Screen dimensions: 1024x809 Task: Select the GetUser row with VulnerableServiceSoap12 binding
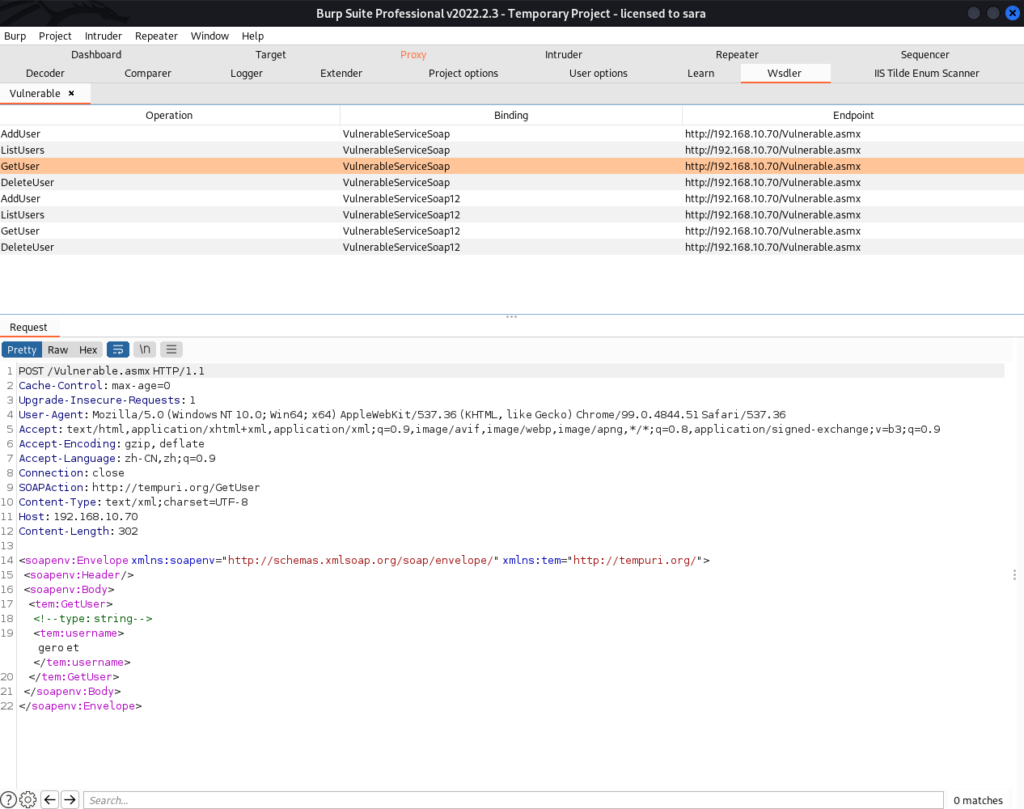[x=512, y=231]
